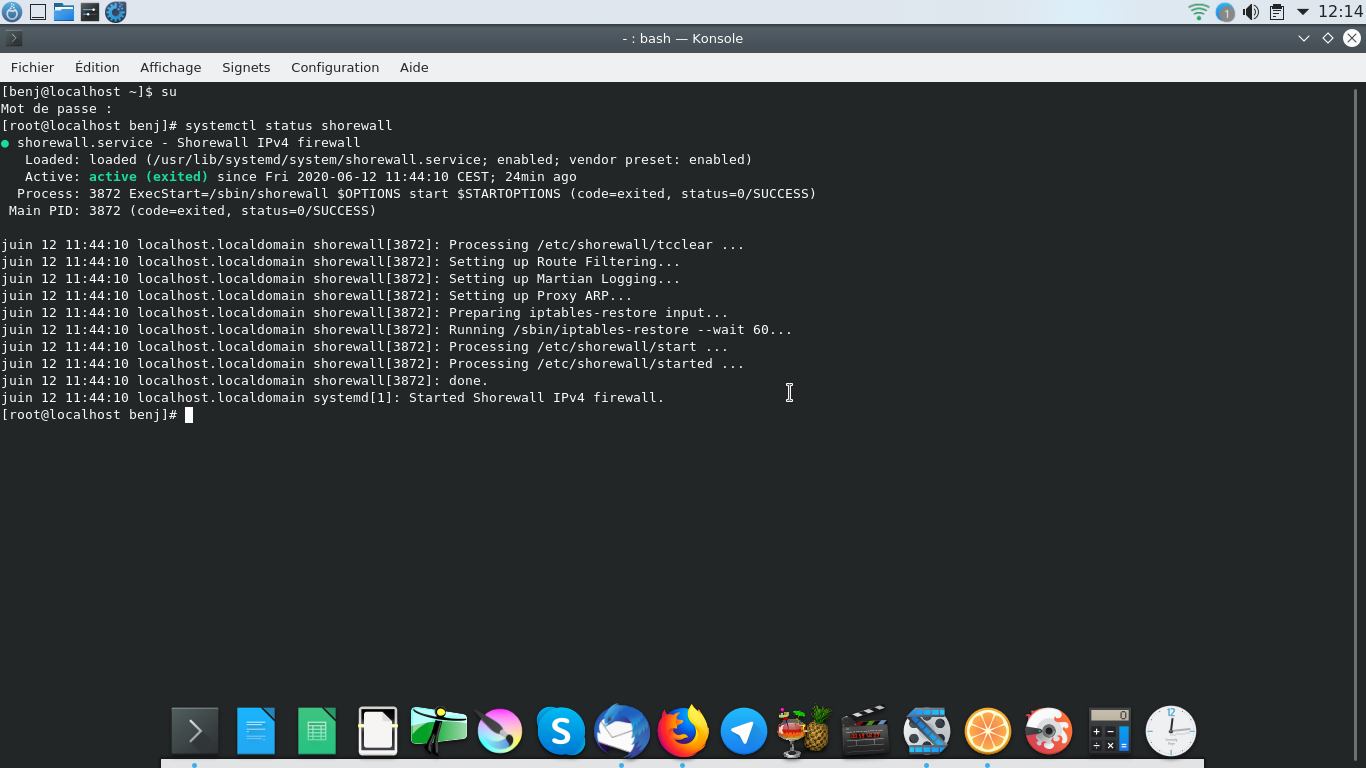This screenshot has height=768, width=1366.
Task: Click the Wi-Fi network tray icon
Action: coord(1198,12)
